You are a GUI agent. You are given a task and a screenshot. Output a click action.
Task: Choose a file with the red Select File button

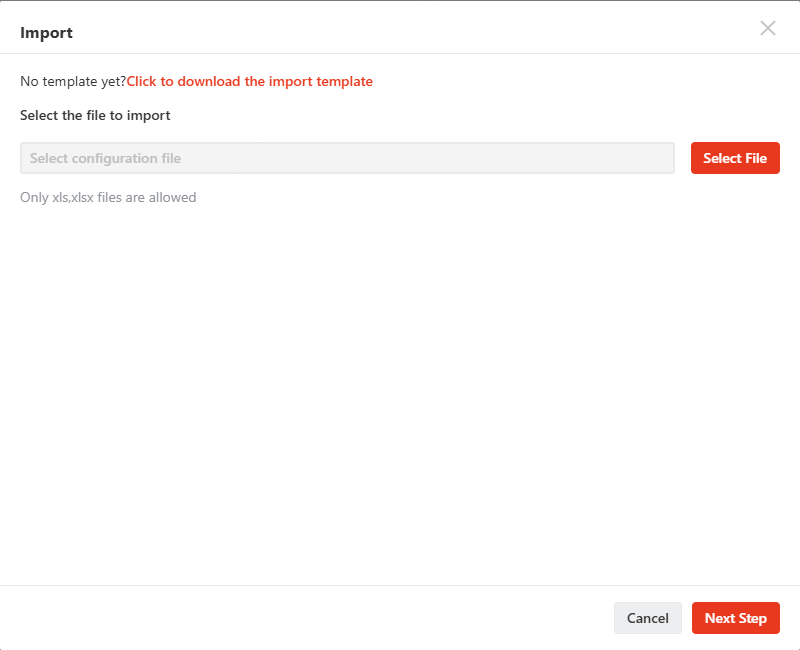tap(735, 158)
